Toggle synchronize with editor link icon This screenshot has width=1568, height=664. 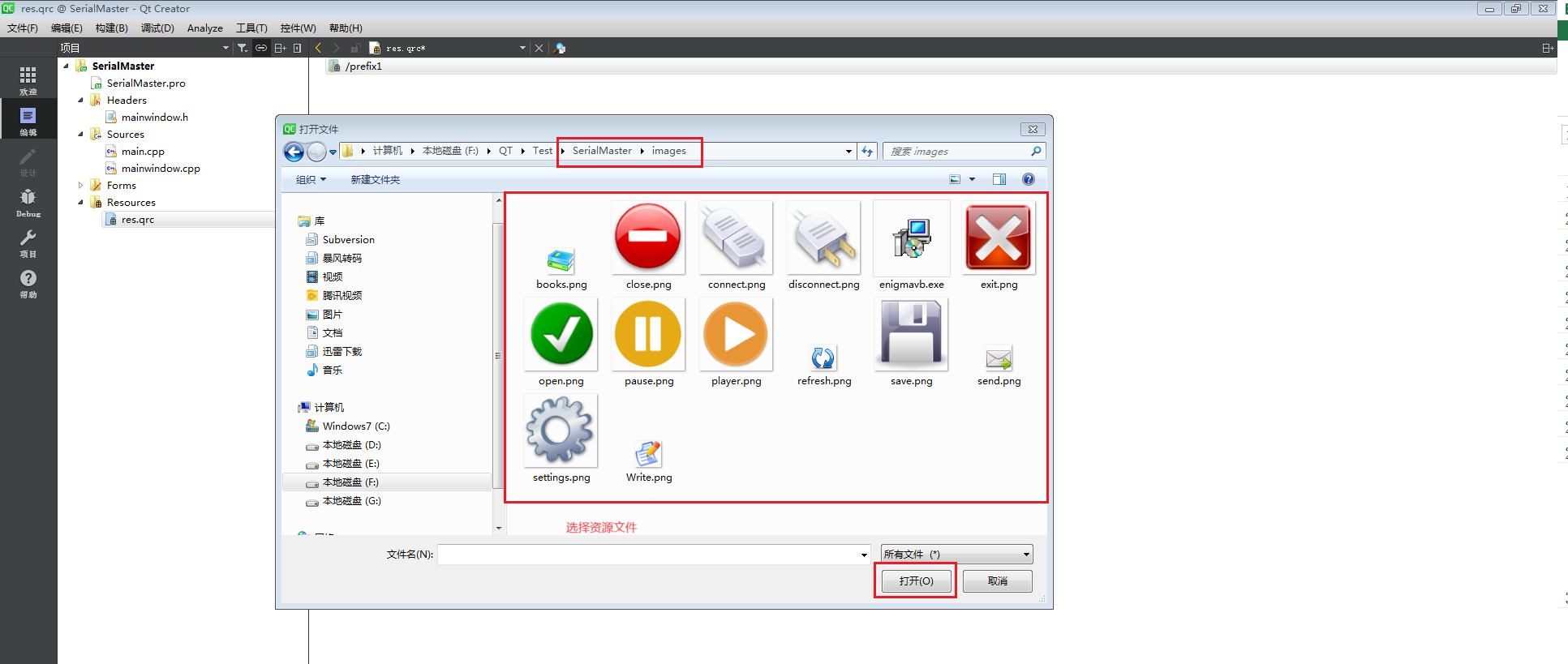pos(260,48)
